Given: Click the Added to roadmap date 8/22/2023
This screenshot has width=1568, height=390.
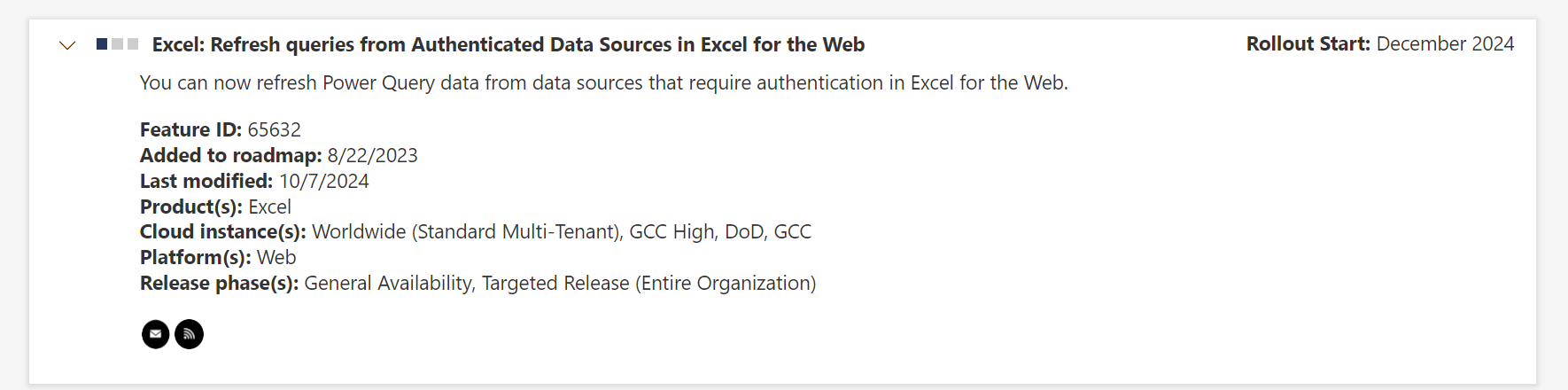Looking at the screenshot, I should pyautogui.click(x=373, y=155).
